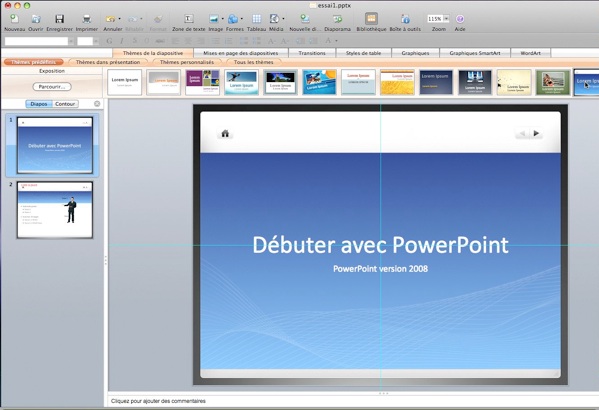Open the Transitions tab

(x=312, y=53)
